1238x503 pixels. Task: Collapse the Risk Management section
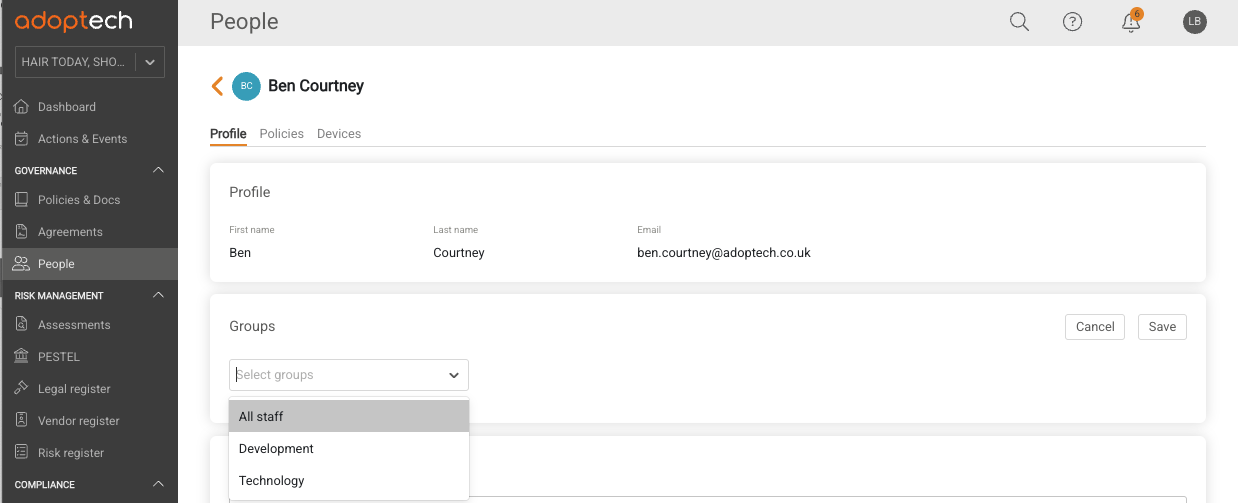[x=159, y=296]
